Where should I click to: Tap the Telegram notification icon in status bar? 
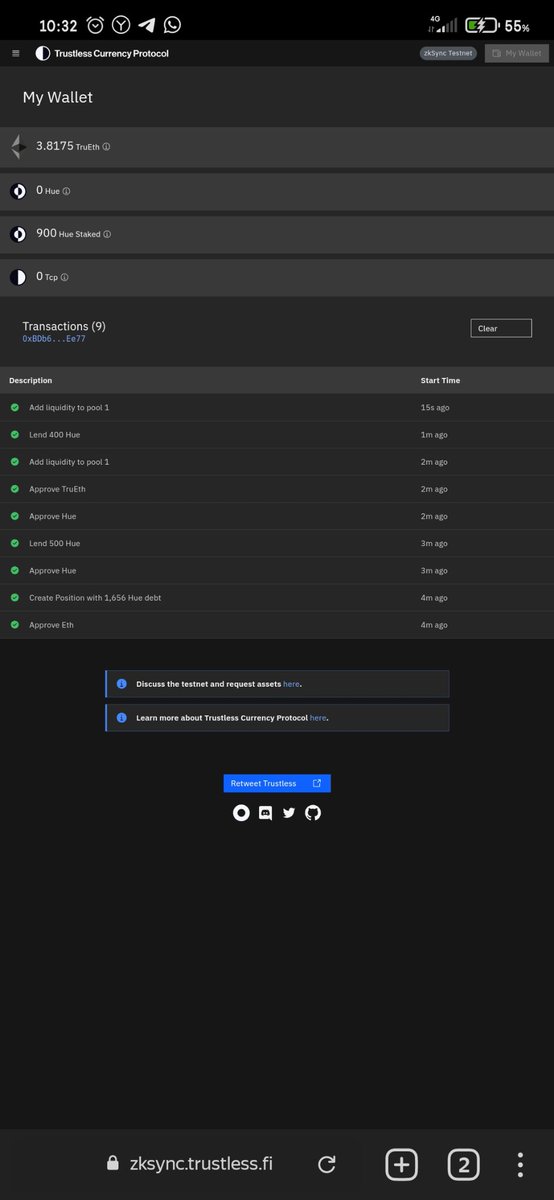(147, 24)
